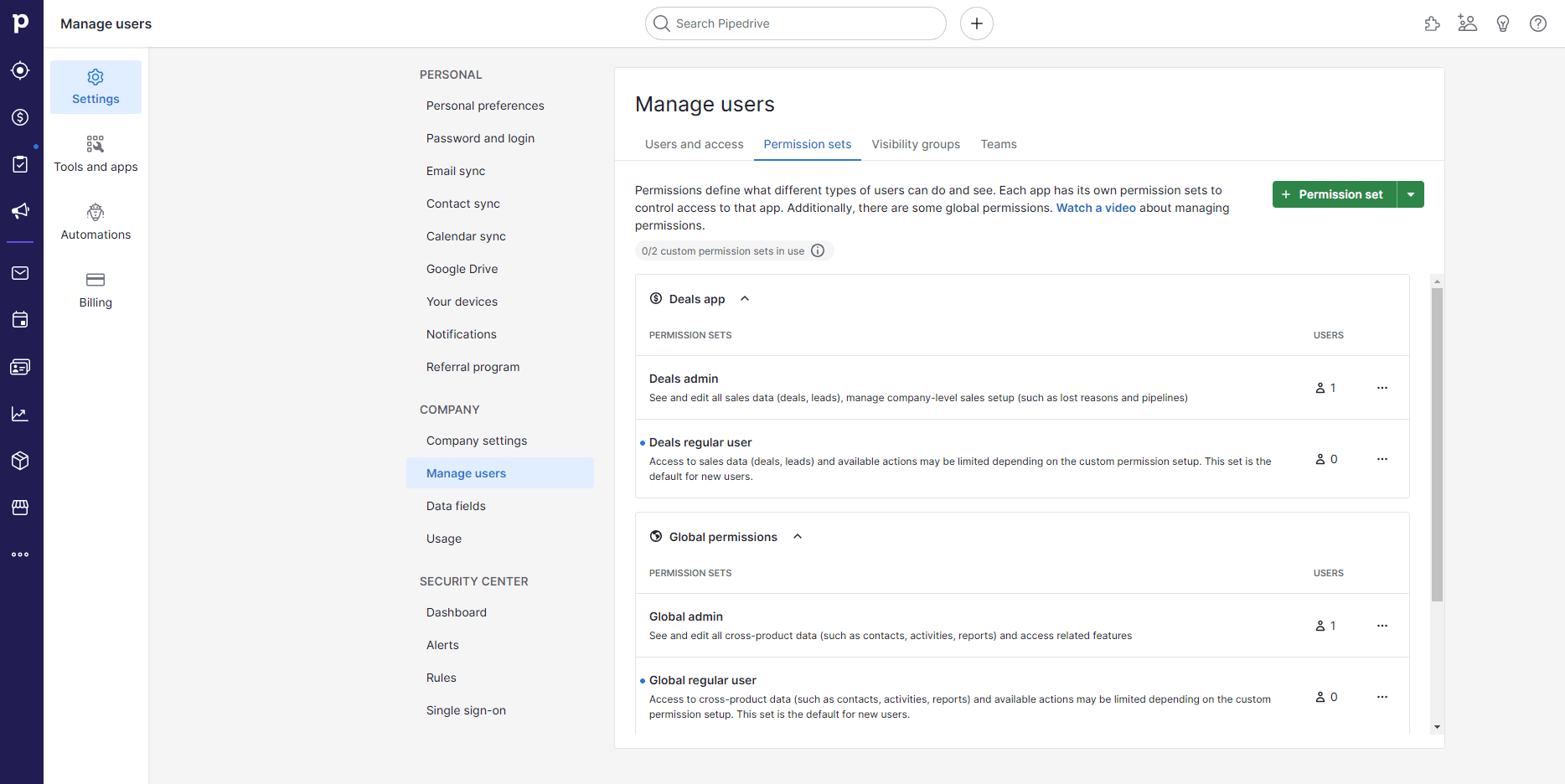The image size is (1565, 784).
Task: Click the scrollbar down arrow
Action: tap(1437, 727)
